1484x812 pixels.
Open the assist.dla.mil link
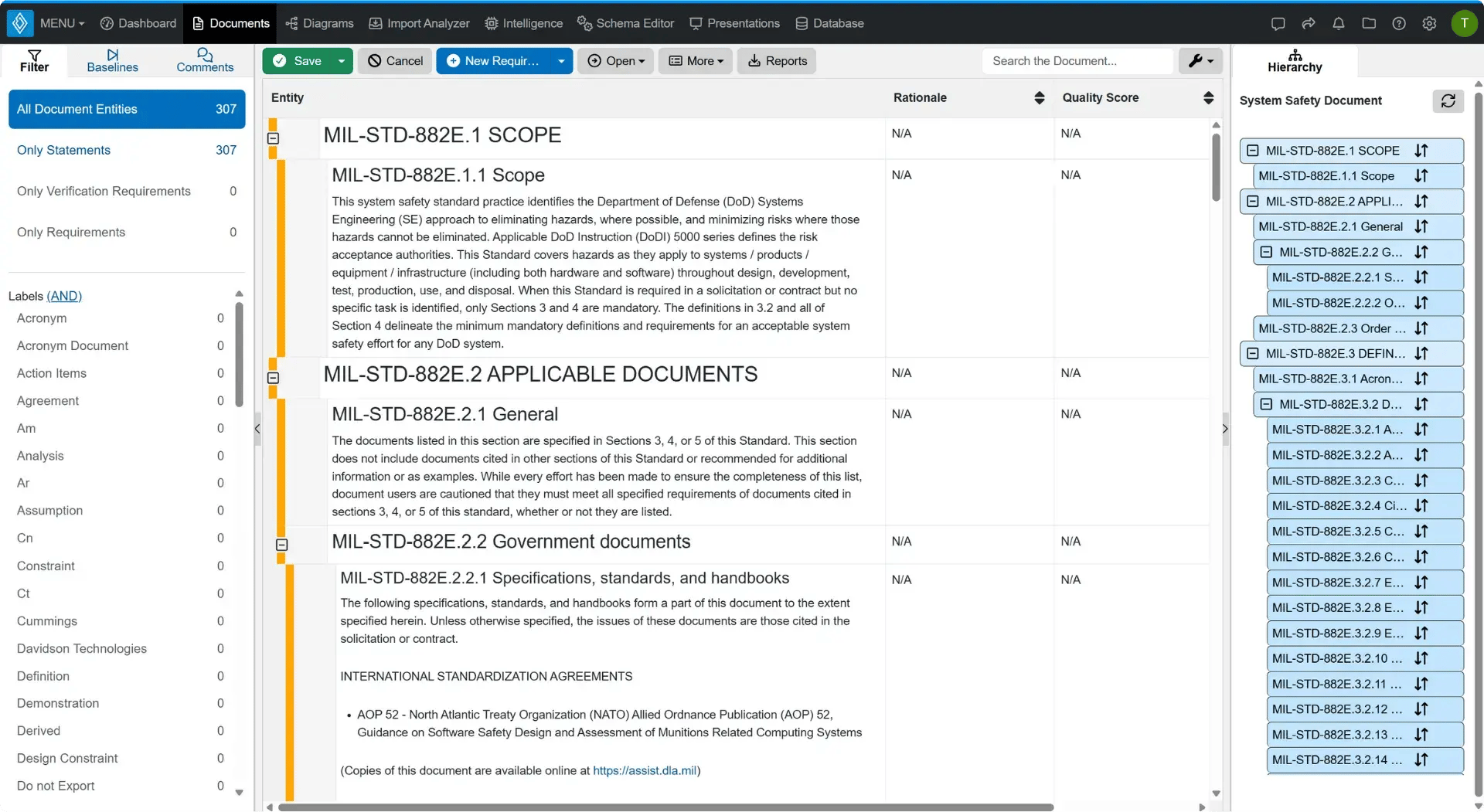pos(645,771)
